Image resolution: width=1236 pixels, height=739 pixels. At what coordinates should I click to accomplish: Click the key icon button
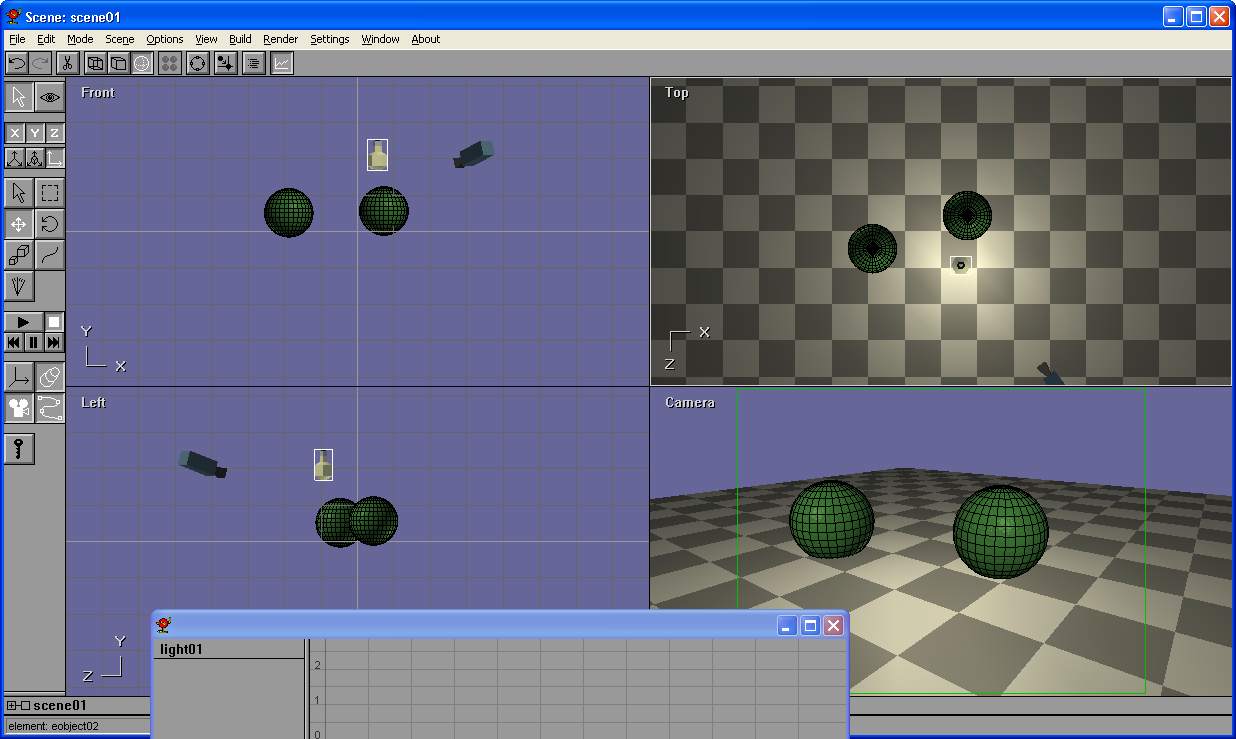click(19, 449)
